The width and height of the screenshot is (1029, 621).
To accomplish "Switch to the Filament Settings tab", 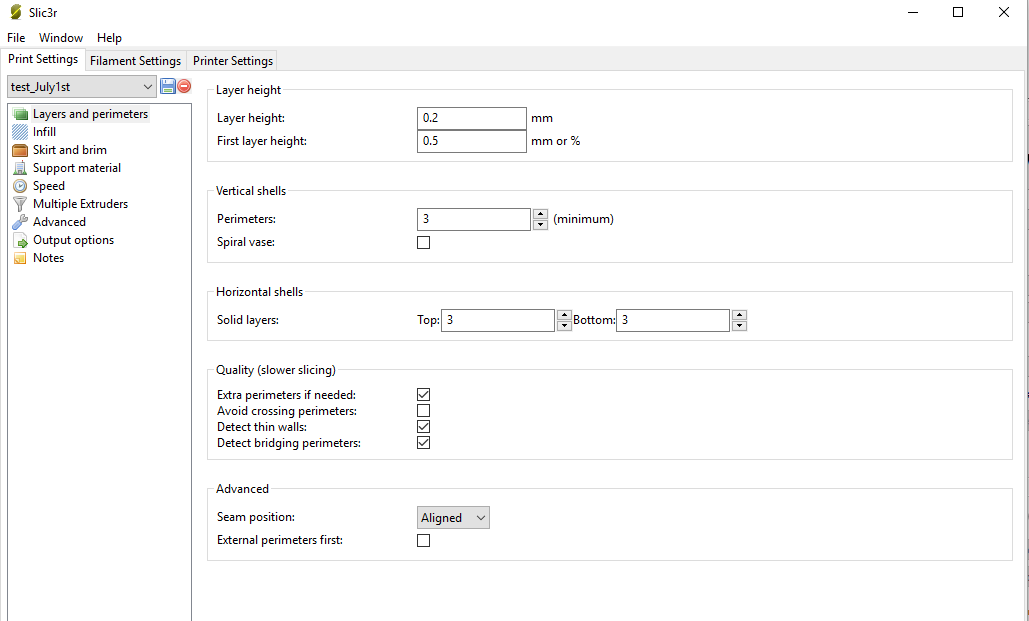I will pyautogui.click(x=135, y=61).
